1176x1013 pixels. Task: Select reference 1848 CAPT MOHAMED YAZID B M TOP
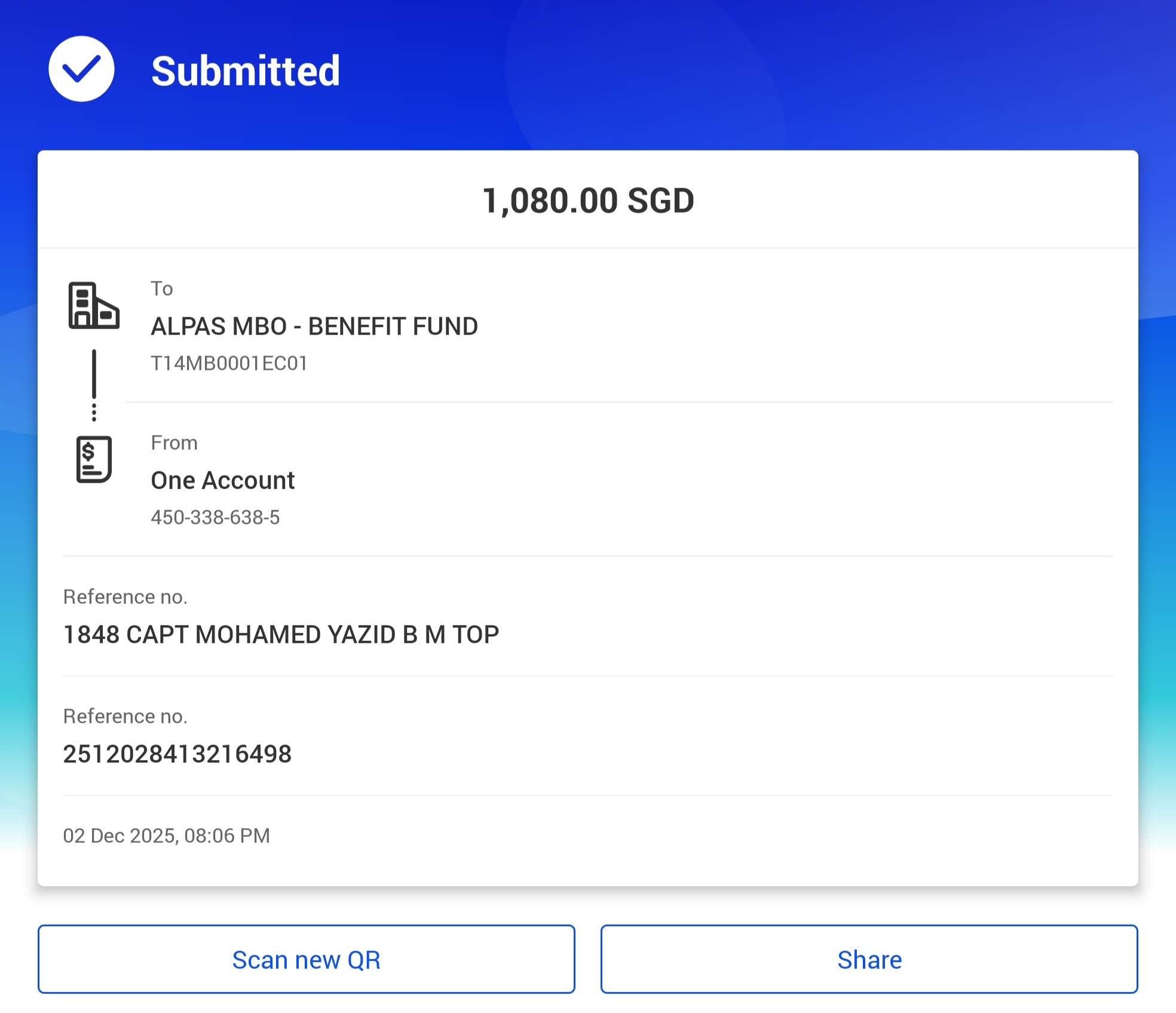point(281,635)
